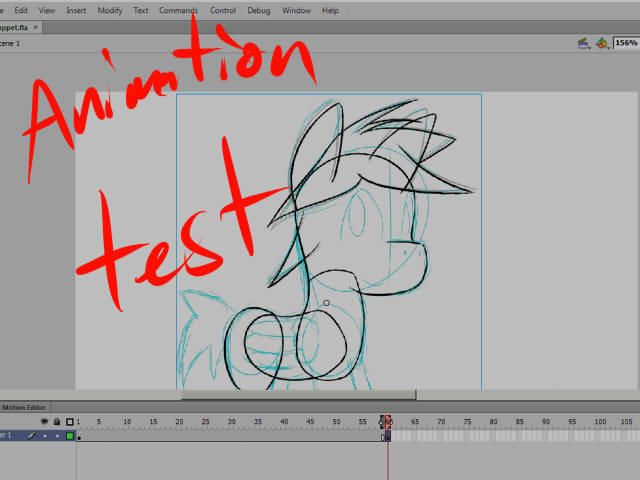640x480 pixels.
Task: Click frame 80 on the timeline ruler
Action: pos(493,422)
